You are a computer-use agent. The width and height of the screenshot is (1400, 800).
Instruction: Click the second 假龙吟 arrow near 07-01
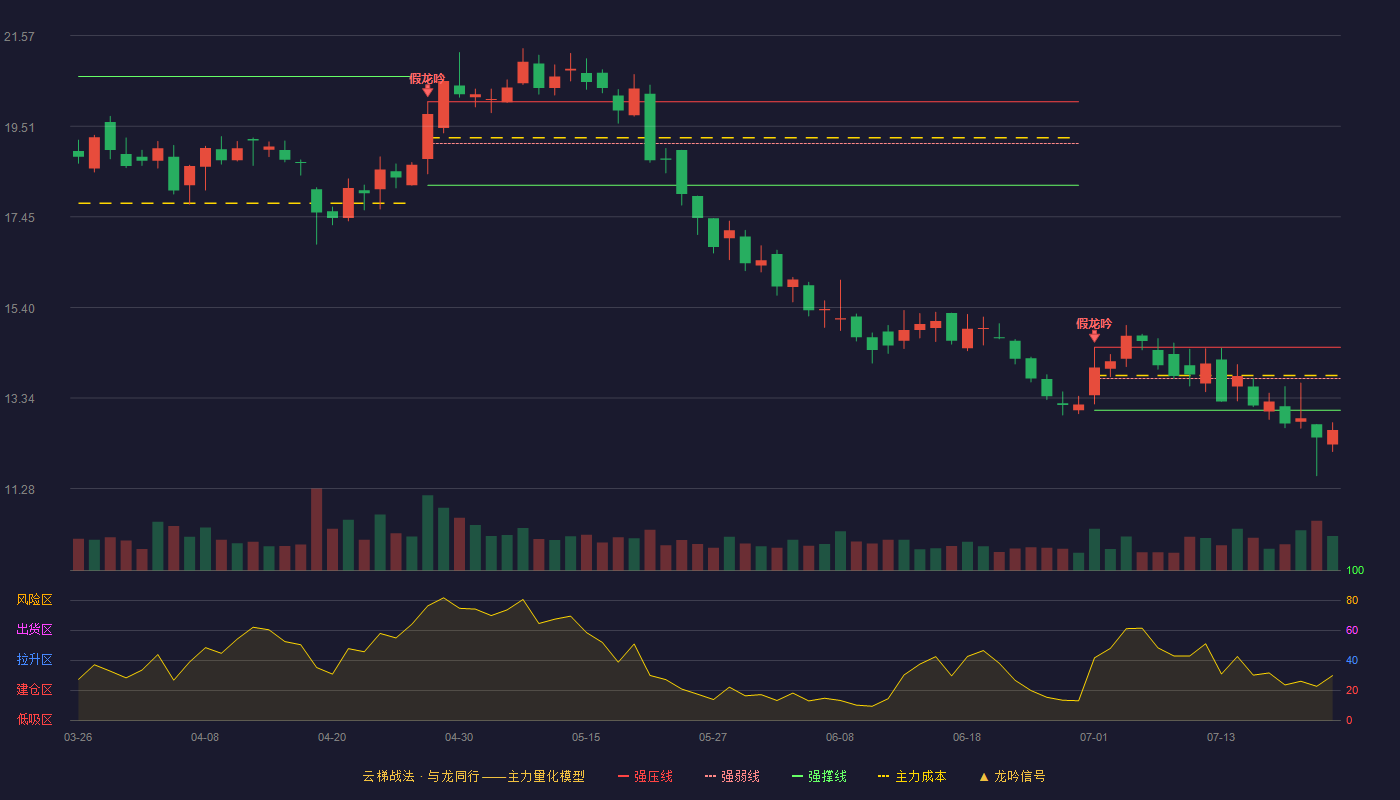click(x=1094, y=336)
